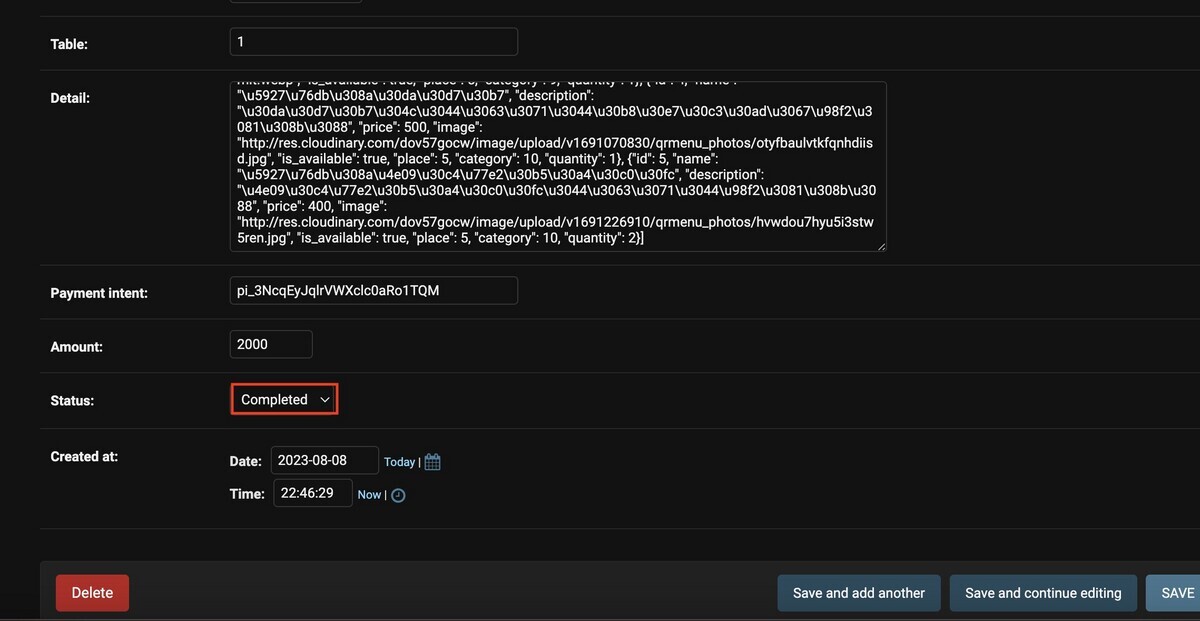Click the Now time shortcut link
Screen dimensions: 1200x621
(x=369, y=495)
